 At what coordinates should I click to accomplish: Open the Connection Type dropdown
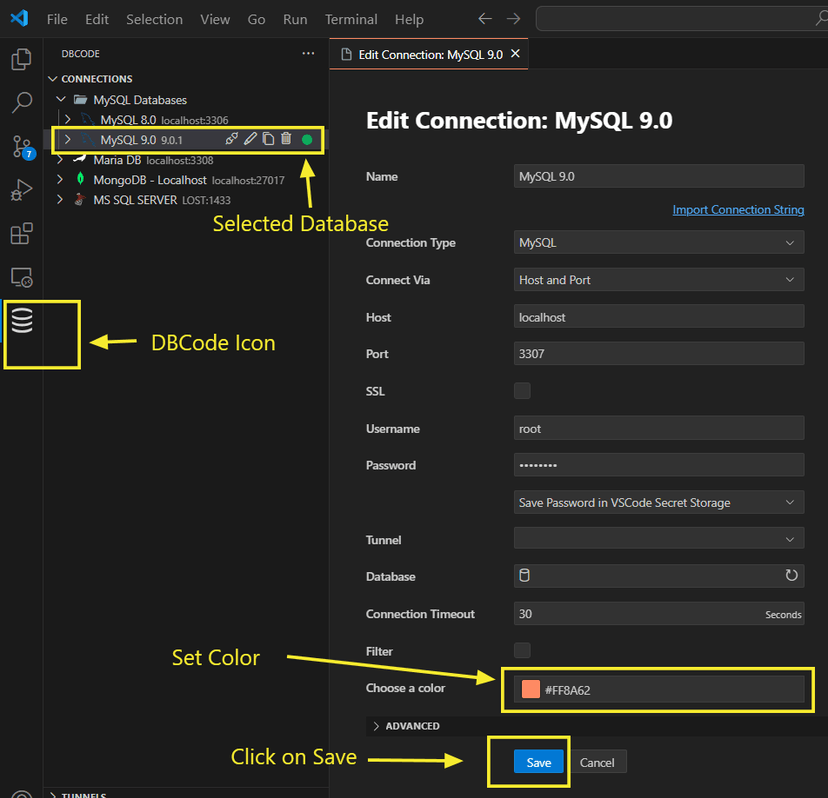pyautogui.click(x=658, y=242)
